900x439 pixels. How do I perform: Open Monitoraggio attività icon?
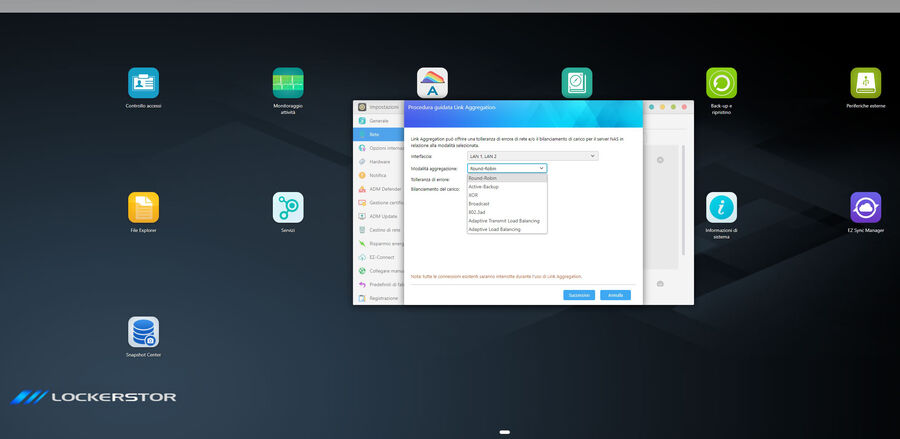(x=288, y=83)
